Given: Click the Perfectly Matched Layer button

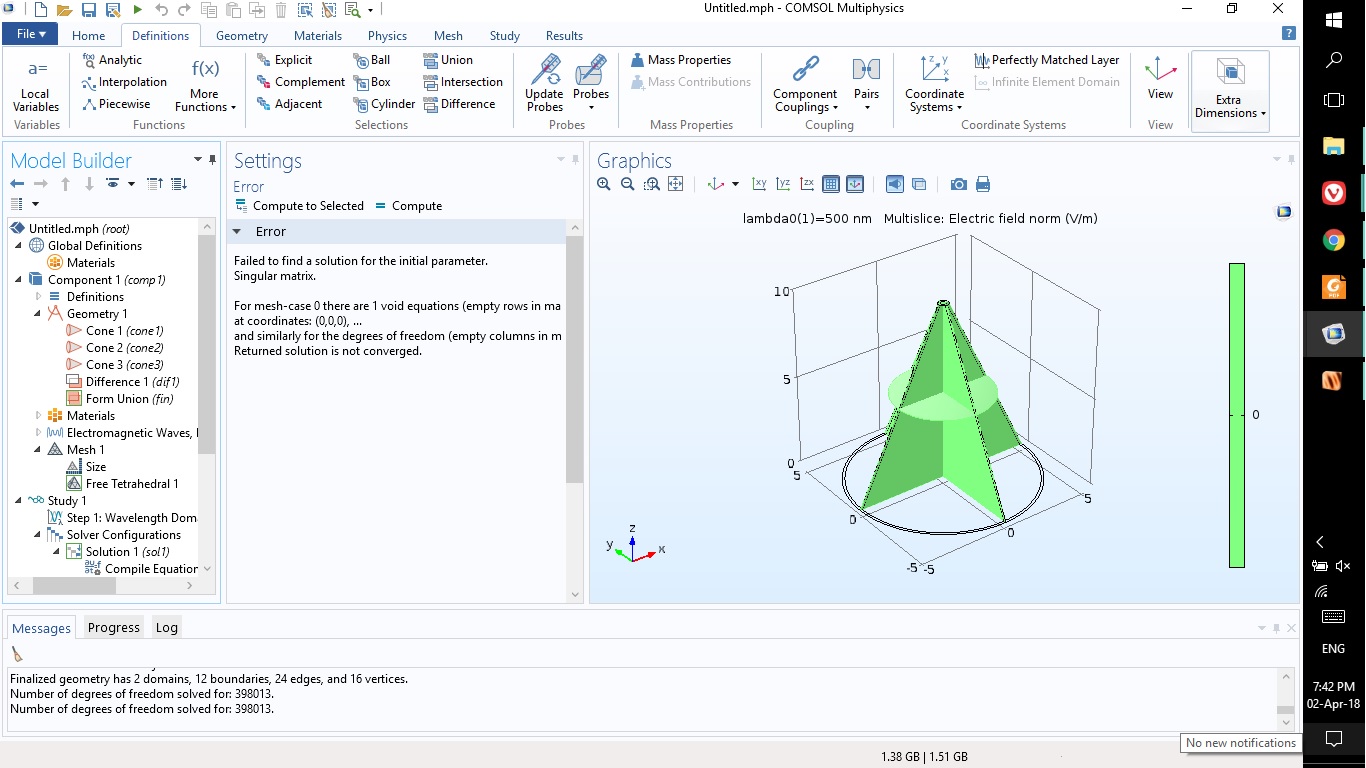Looking at the screenshot, I should click(1047, 60).
